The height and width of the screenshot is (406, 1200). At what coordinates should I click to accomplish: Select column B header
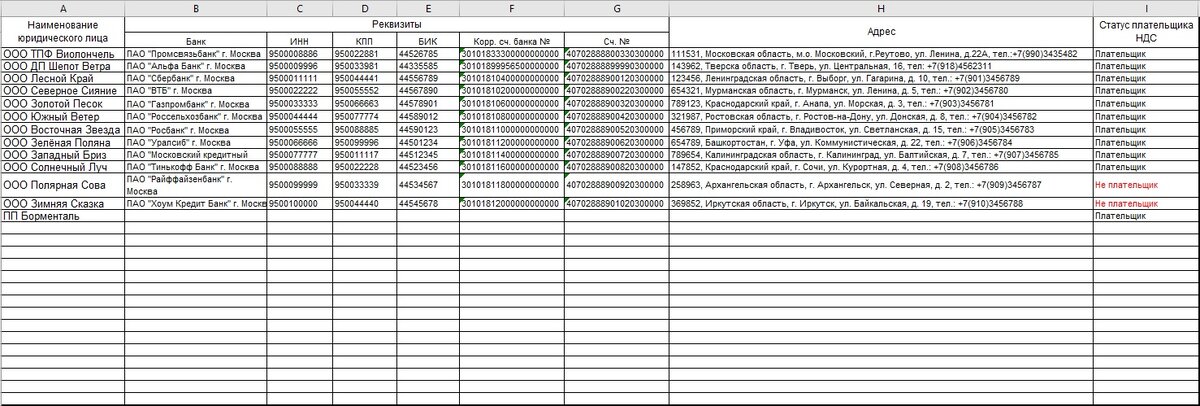[196, 8]
